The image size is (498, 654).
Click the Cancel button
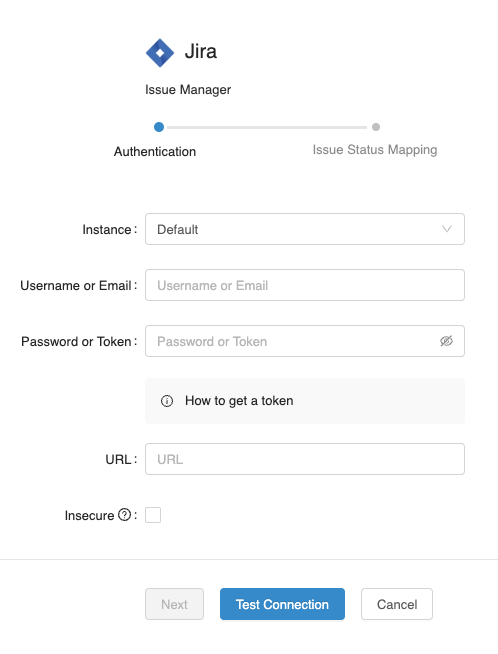[x=397, y=604]
